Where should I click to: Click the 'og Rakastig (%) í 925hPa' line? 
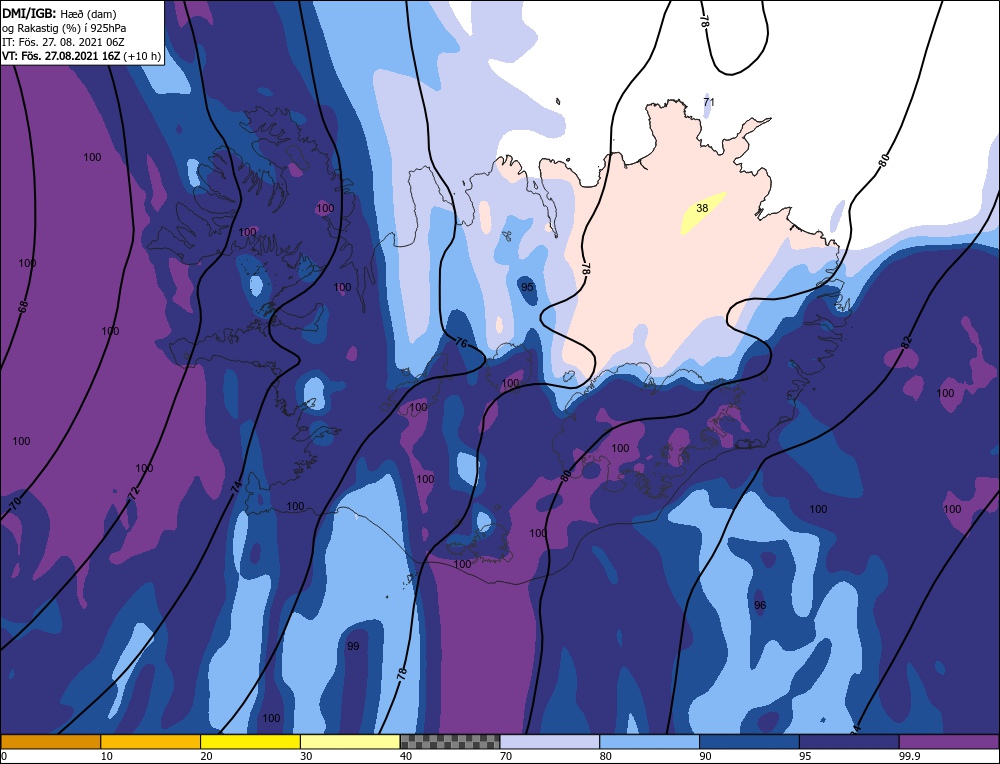click(64, 28)
